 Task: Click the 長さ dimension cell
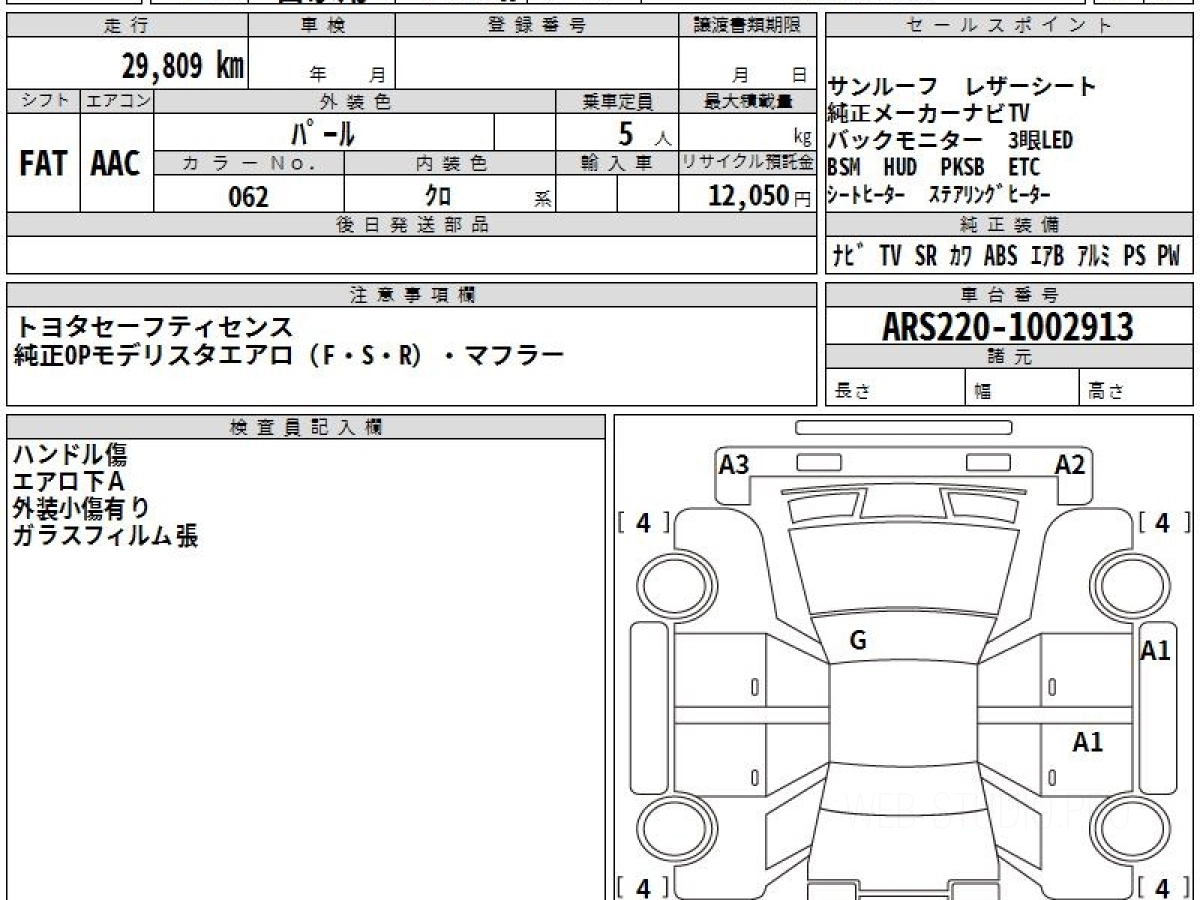tap(896, 388)
